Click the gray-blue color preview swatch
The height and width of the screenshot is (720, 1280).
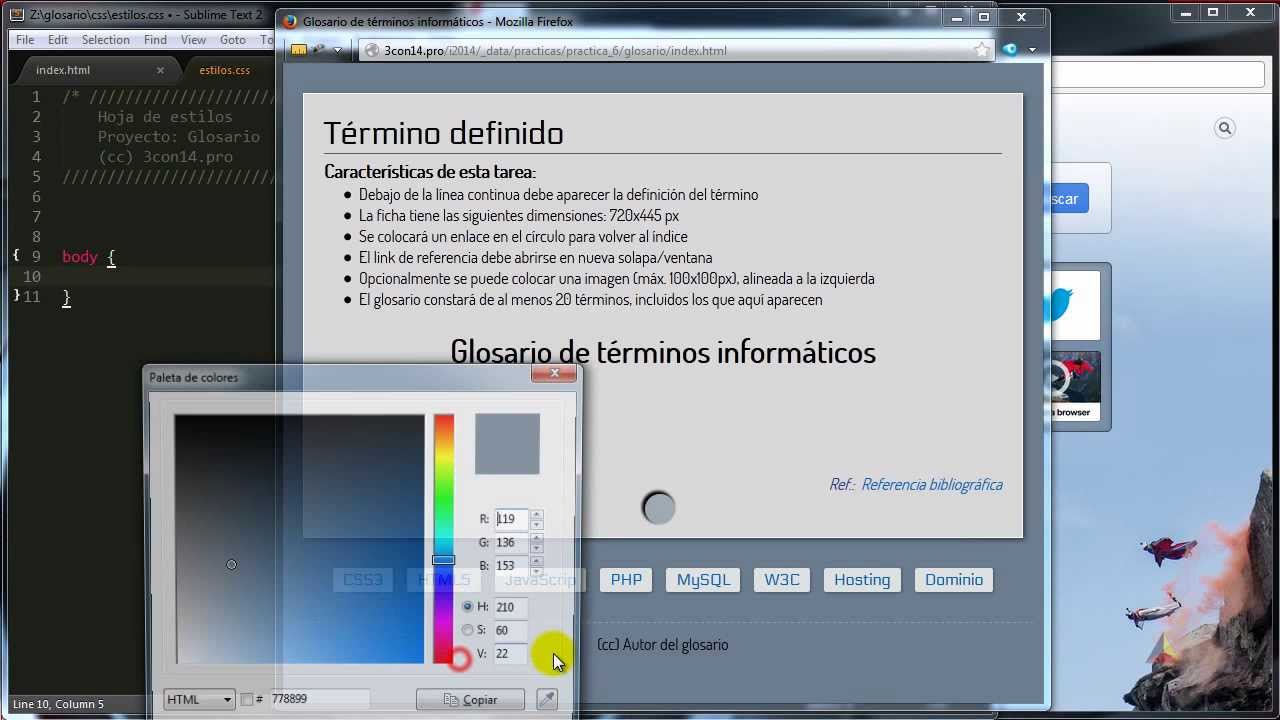point(507,444)
